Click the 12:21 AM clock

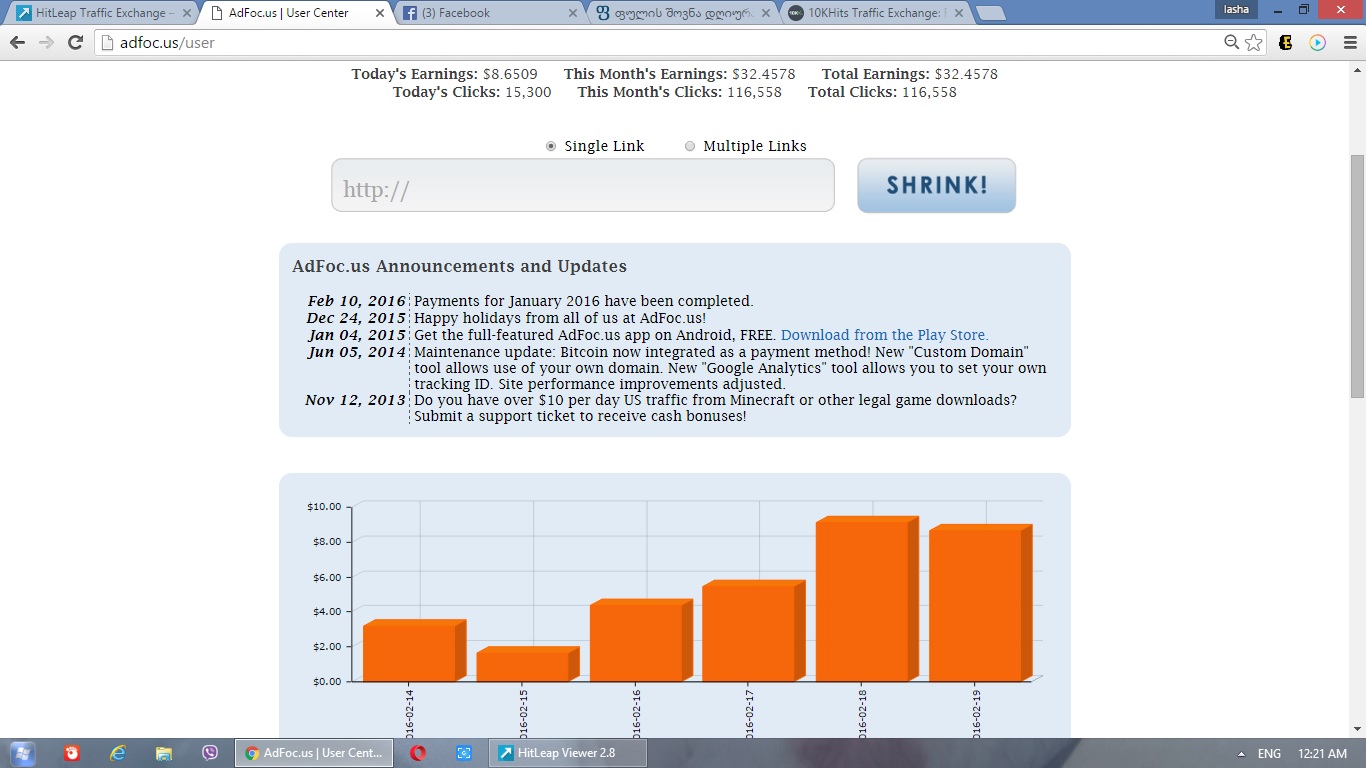(1323, 754)
